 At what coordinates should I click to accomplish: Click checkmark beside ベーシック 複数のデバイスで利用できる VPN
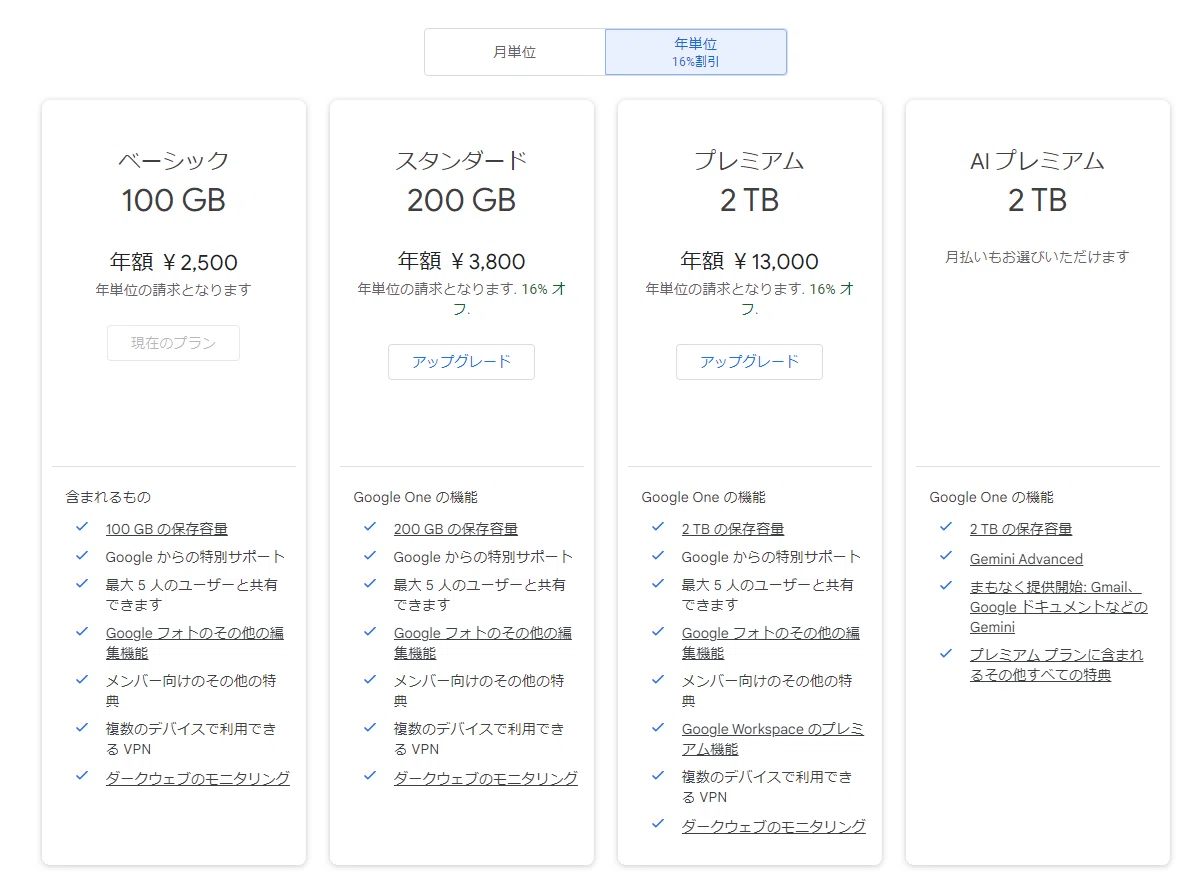click(82, 727)
